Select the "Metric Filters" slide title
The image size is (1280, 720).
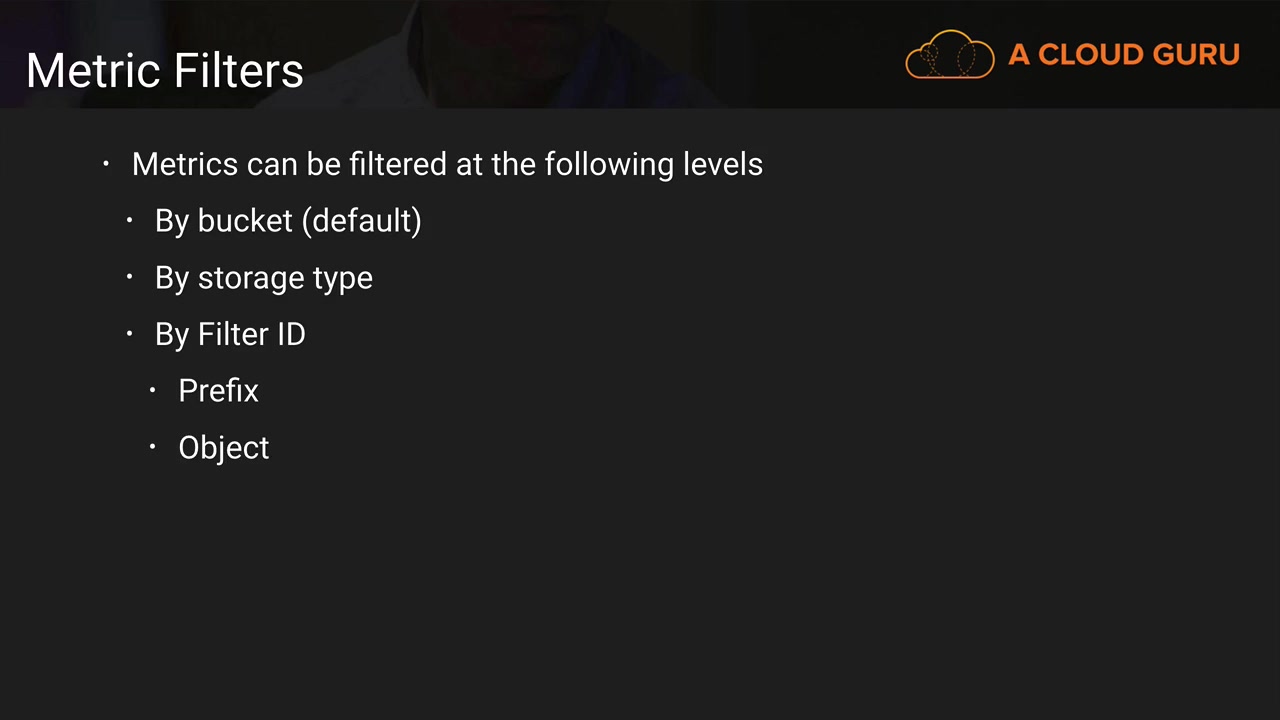tap(165, 71)
